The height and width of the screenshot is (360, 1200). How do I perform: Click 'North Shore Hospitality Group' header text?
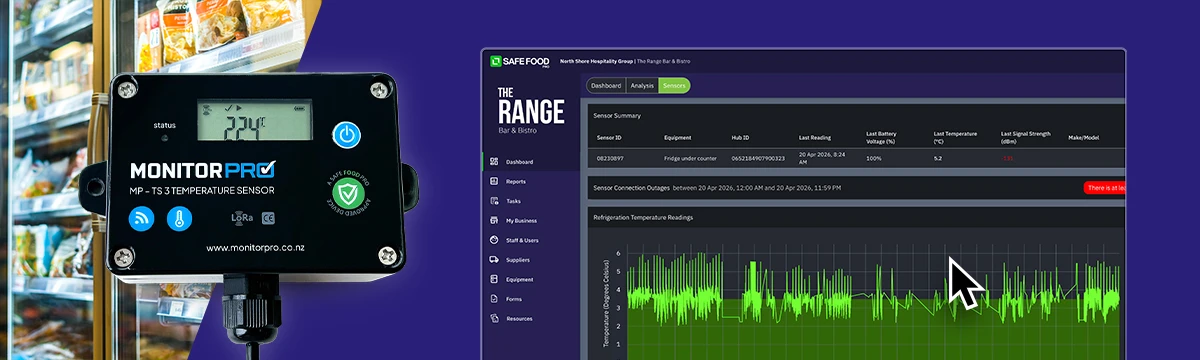[597, 61]
